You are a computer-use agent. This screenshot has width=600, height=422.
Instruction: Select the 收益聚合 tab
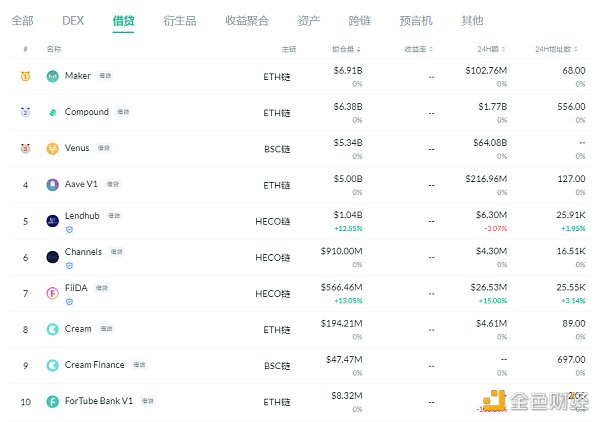click(245, 20)
